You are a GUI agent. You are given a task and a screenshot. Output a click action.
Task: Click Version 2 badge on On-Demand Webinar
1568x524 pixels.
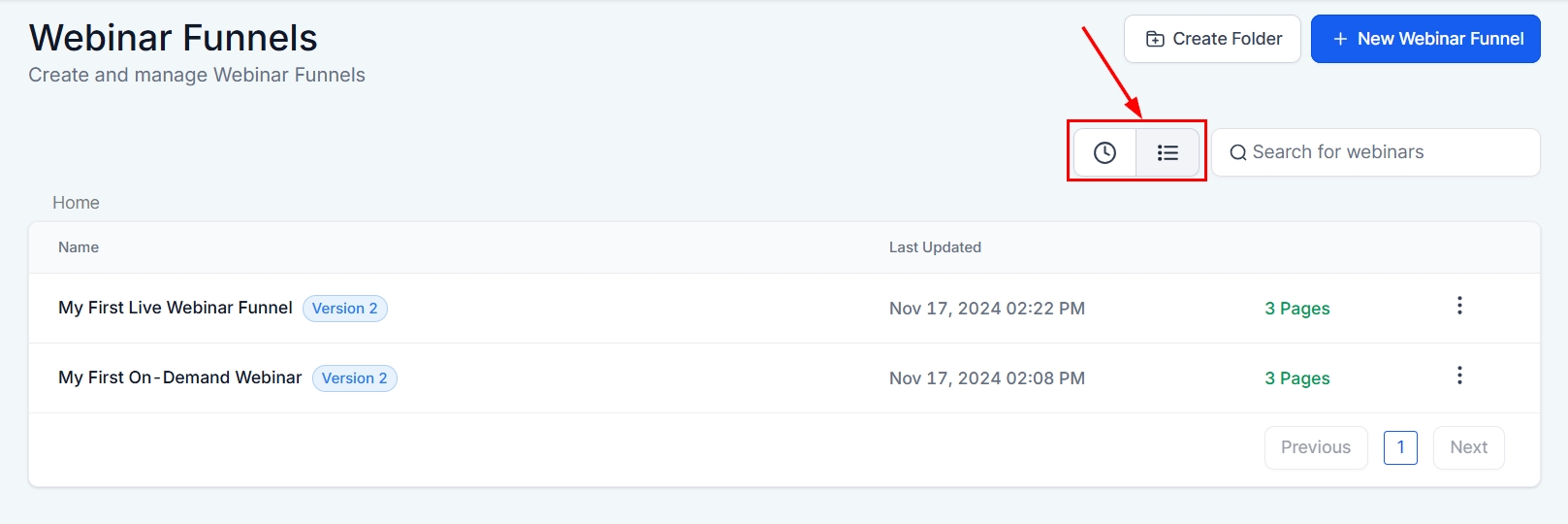click(355, 378)
